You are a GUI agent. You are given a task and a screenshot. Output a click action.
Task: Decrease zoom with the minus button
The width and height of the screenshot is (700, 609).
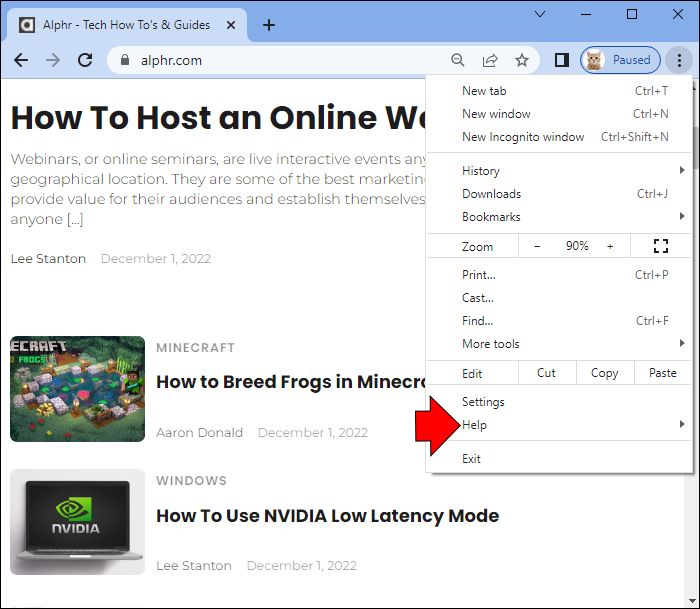point(537,246)
